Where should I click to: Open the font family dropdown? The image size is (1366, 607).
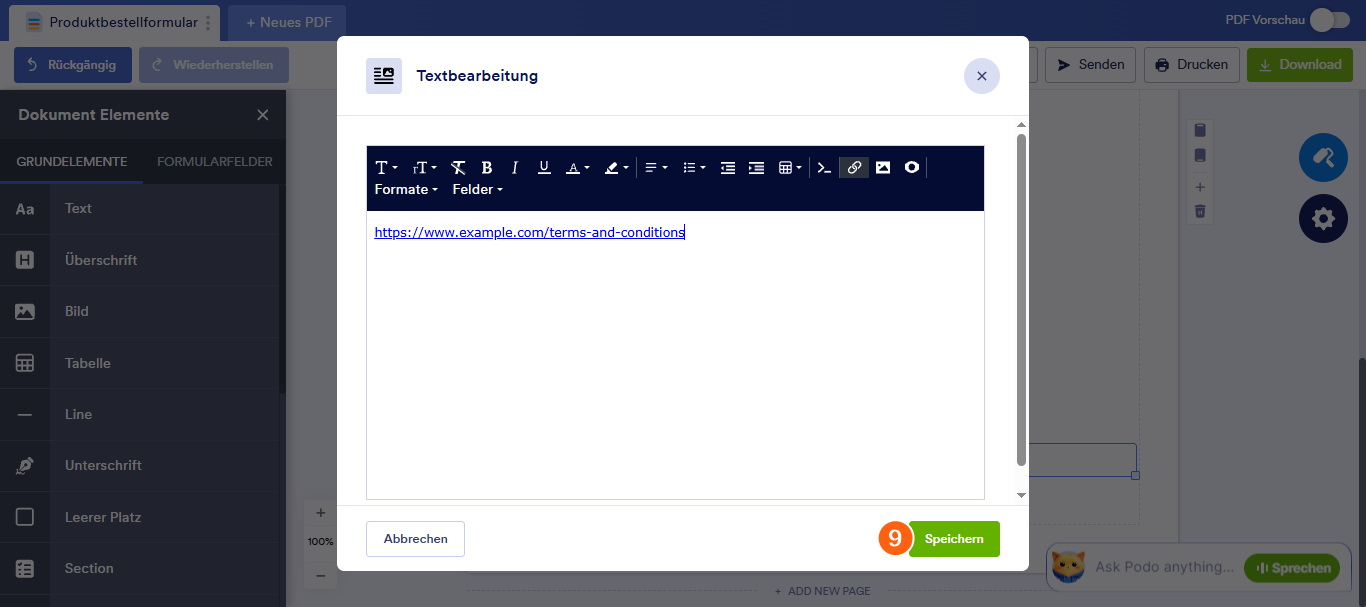tap(386, 168)
